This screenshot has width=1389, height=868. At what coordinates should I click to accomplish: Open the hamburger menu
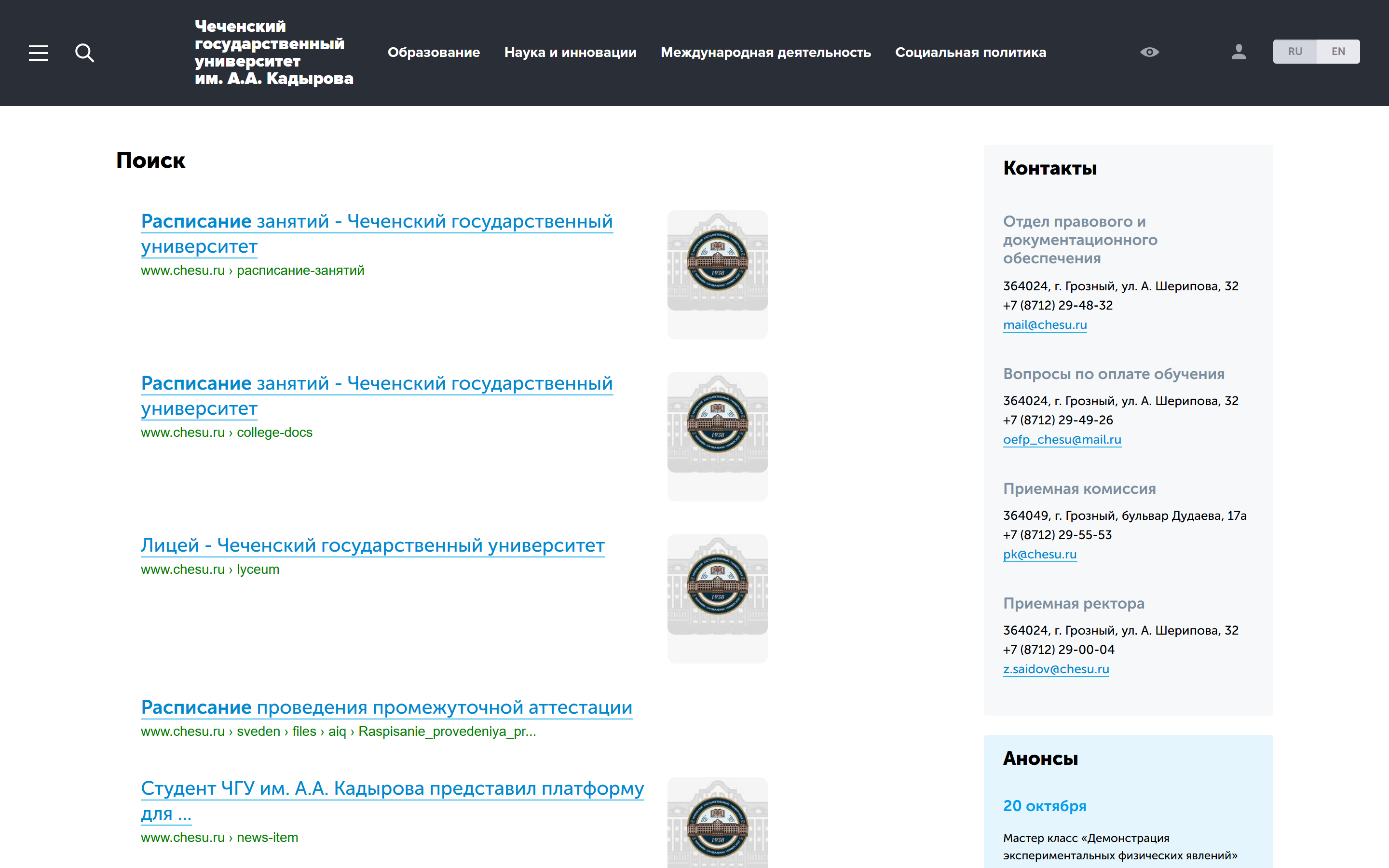[39, 53]
